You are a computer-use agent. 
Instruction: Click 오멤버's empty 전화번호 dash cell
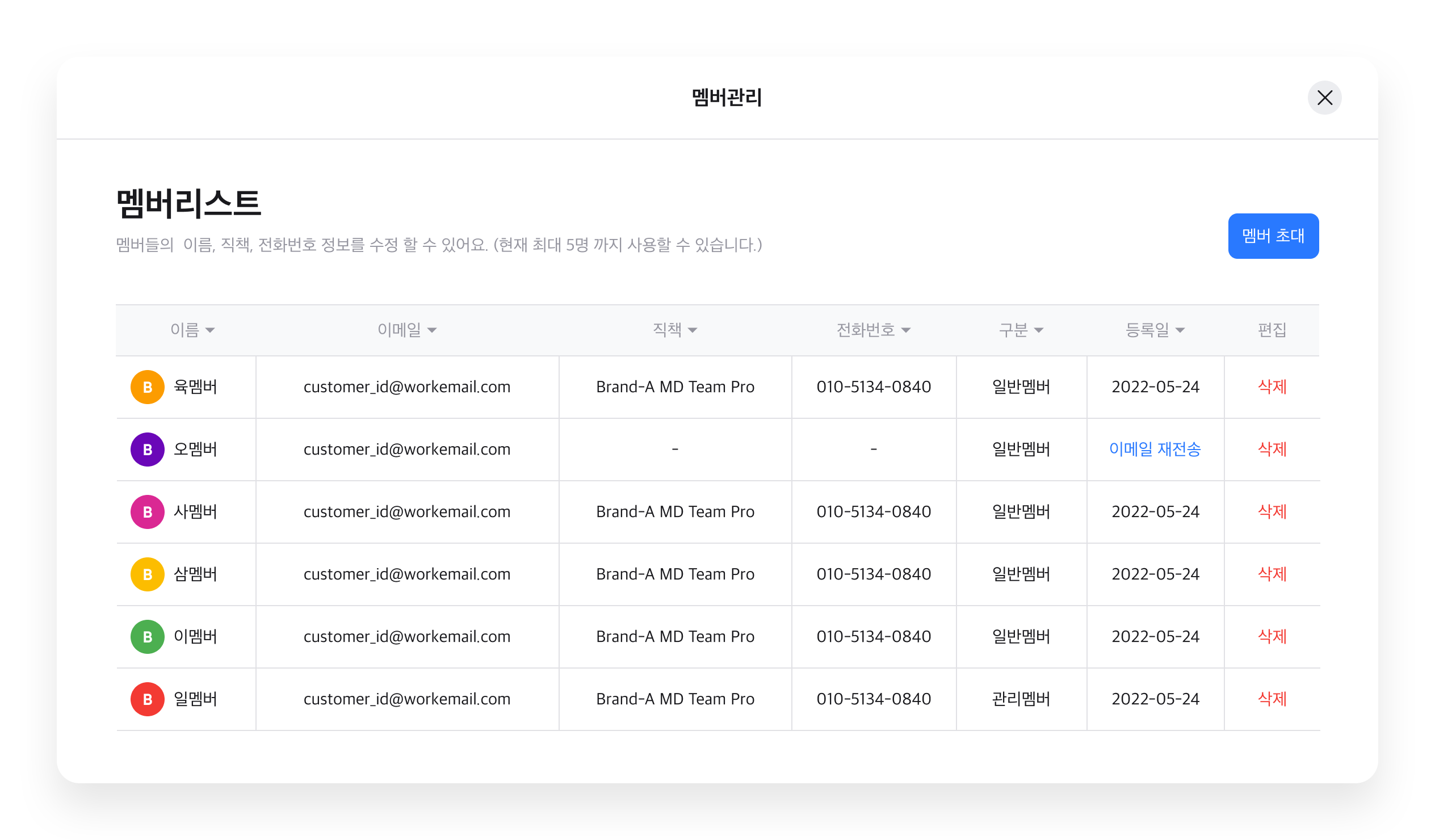coord(874,449)
